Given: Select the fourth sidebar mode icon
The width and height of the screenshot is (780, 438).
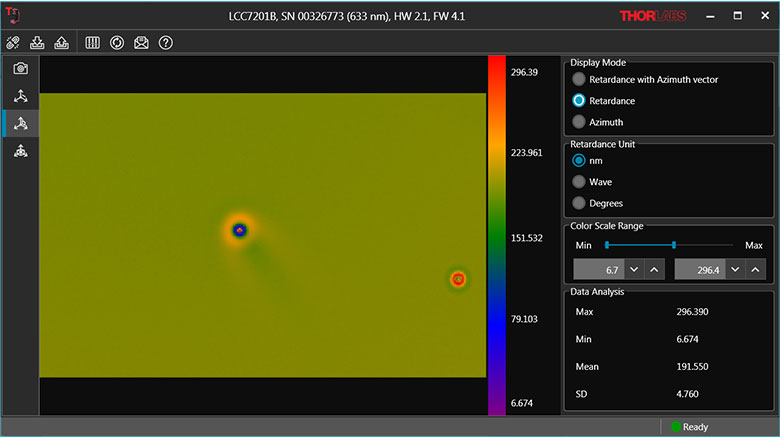Looking at the screenshot, I should coord(21,151).
